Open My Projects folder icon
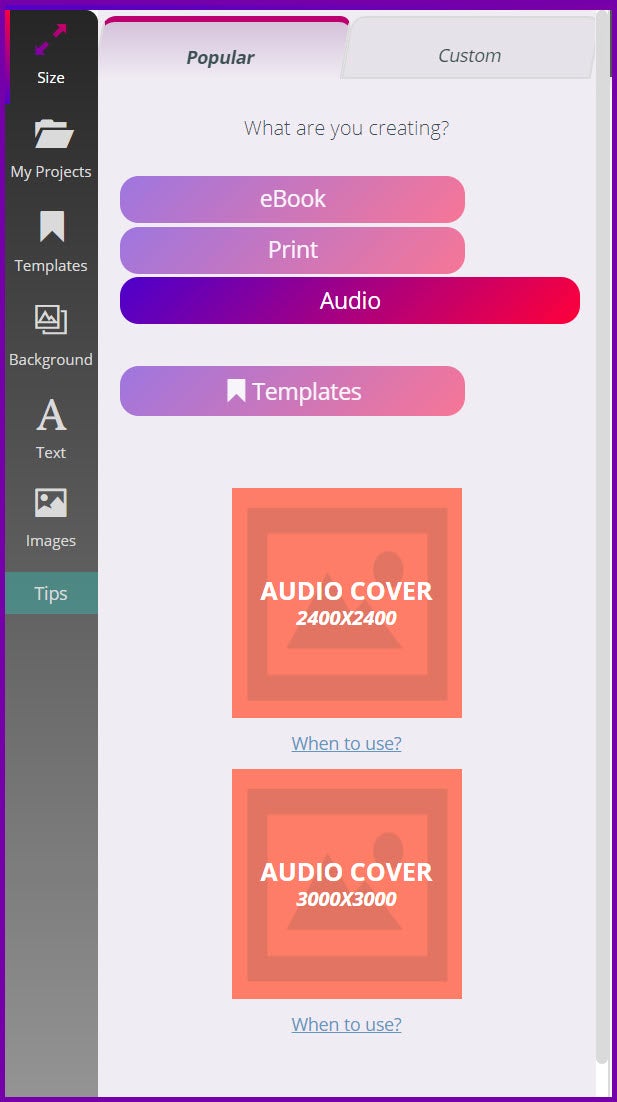 tap(52, 134)
